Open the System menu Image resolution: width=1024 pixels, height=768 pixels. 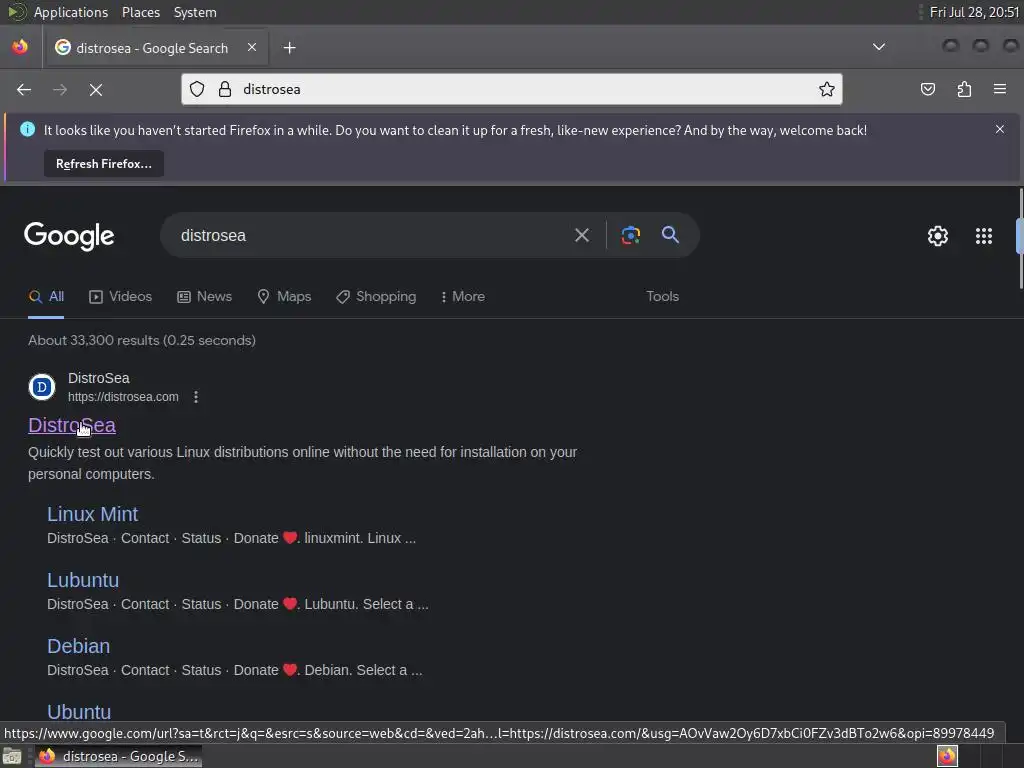point(195,12)
